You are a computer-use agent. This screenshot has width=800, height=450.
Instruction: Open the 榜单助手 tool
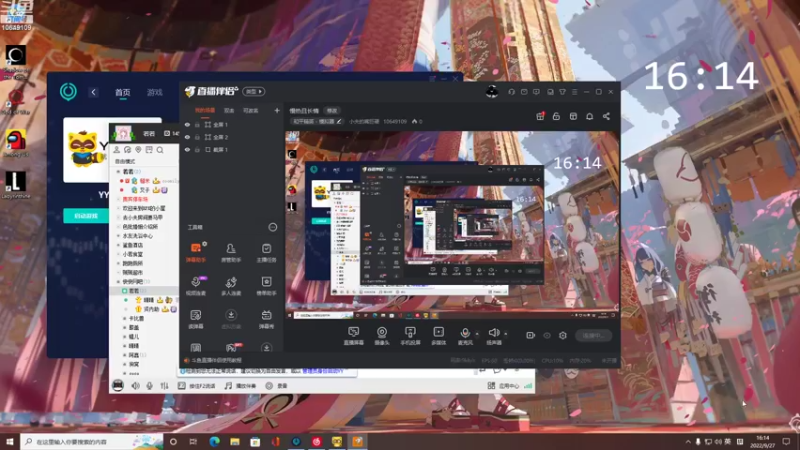click(x=266, y=286)
